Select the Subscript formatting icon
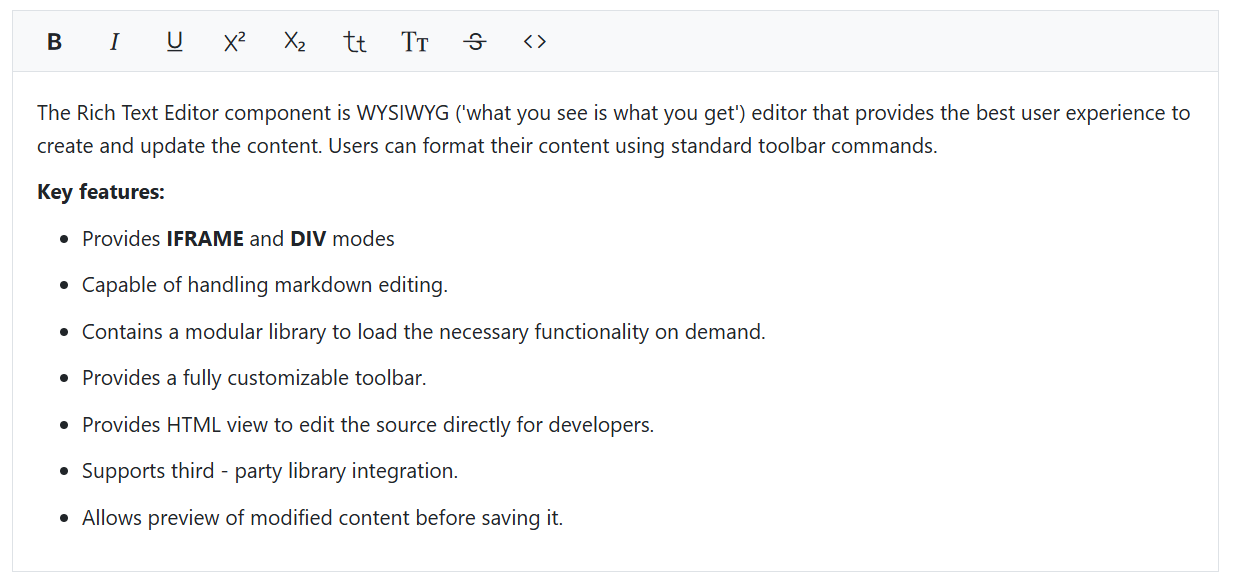Screen dimensions: 1236x586 293,41
